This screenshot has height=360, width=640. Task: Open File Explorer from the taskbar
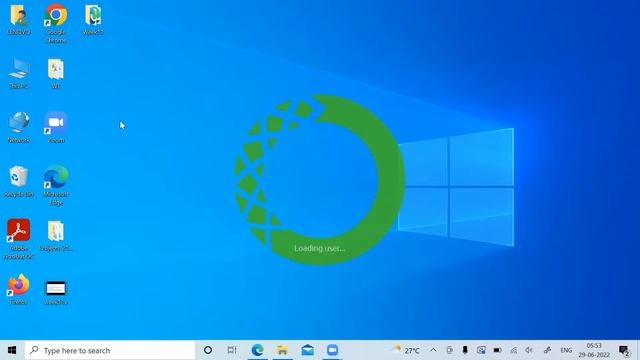[x=282, y=350]
